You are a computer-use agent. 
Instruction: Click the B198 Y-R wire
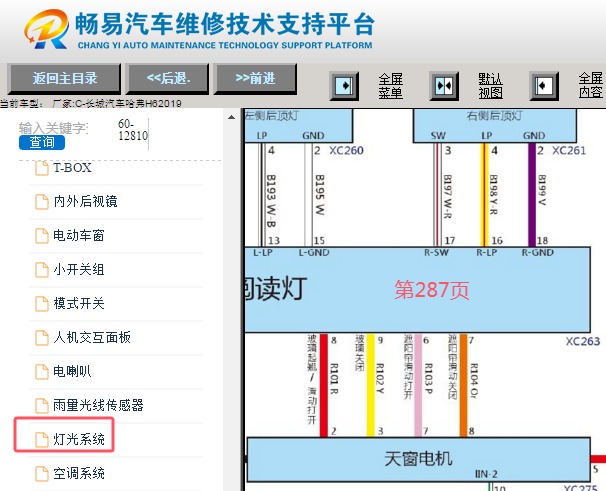click(485, 195)
